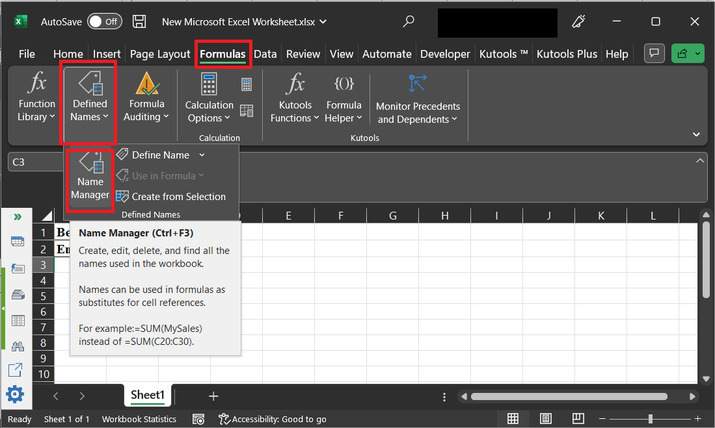Select column E header
Screen dimensions: 715x428
pyautogui.click(x=288, y=216)
